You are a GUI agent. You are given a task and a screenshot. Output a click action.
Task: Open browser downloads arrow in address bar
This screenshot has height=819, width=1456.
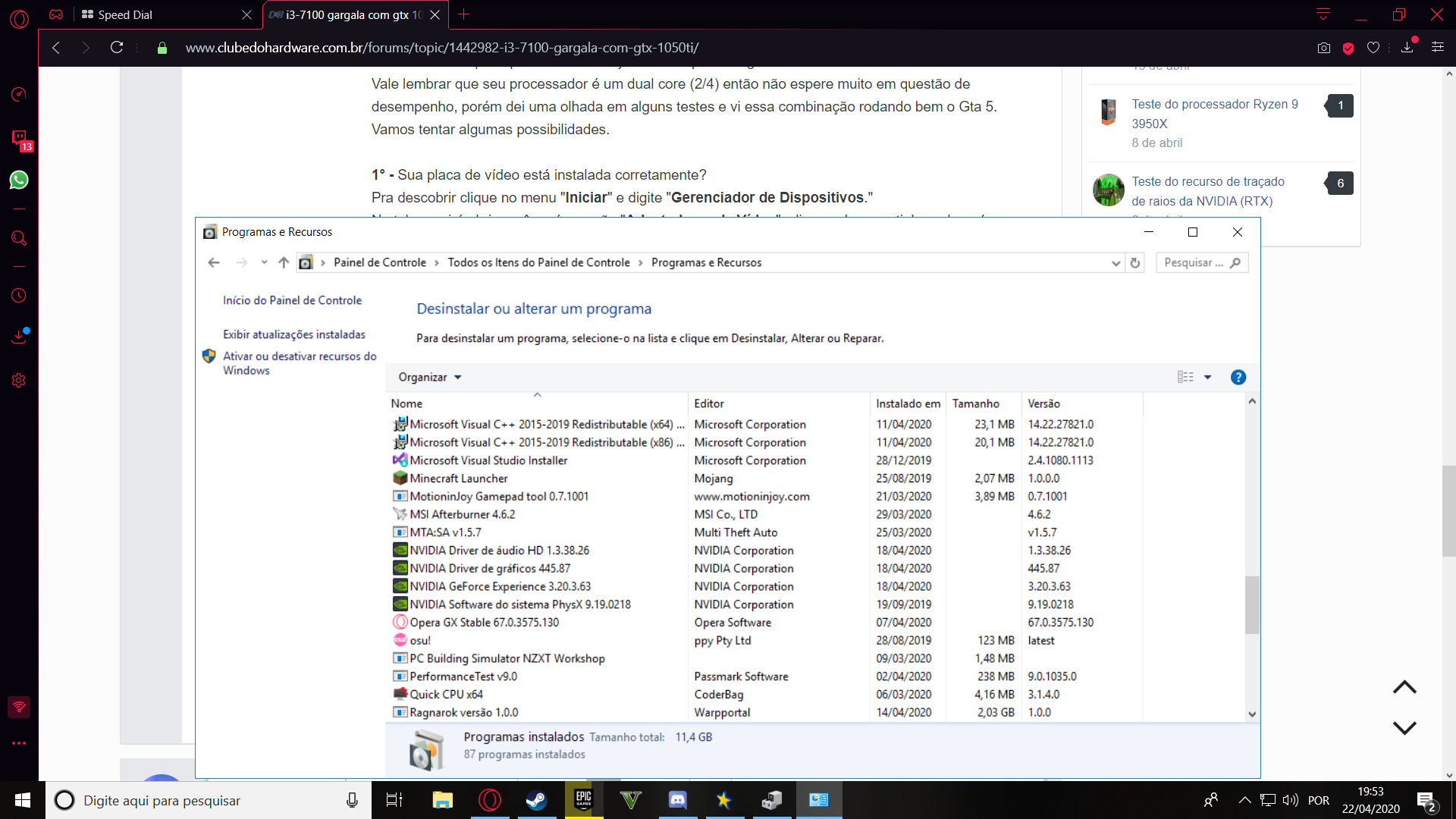(1407, 47)
